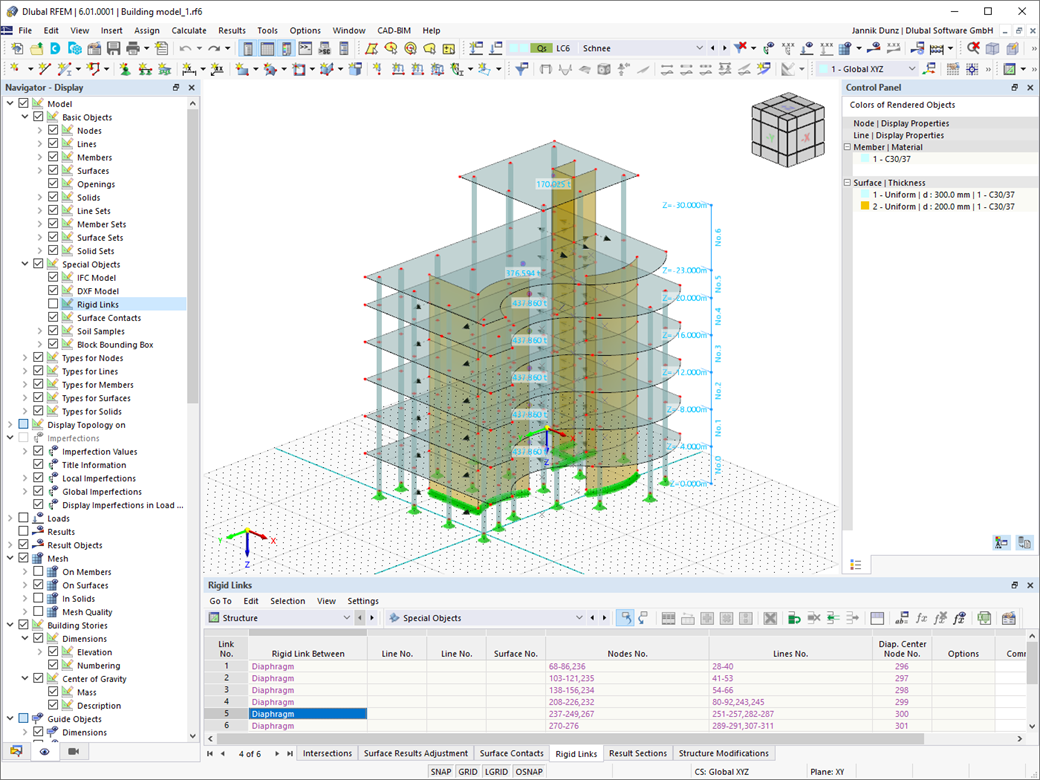Viewport: 1040px width, 780px height.
Task: Close the Navigator panel
Action: [192, 88]
